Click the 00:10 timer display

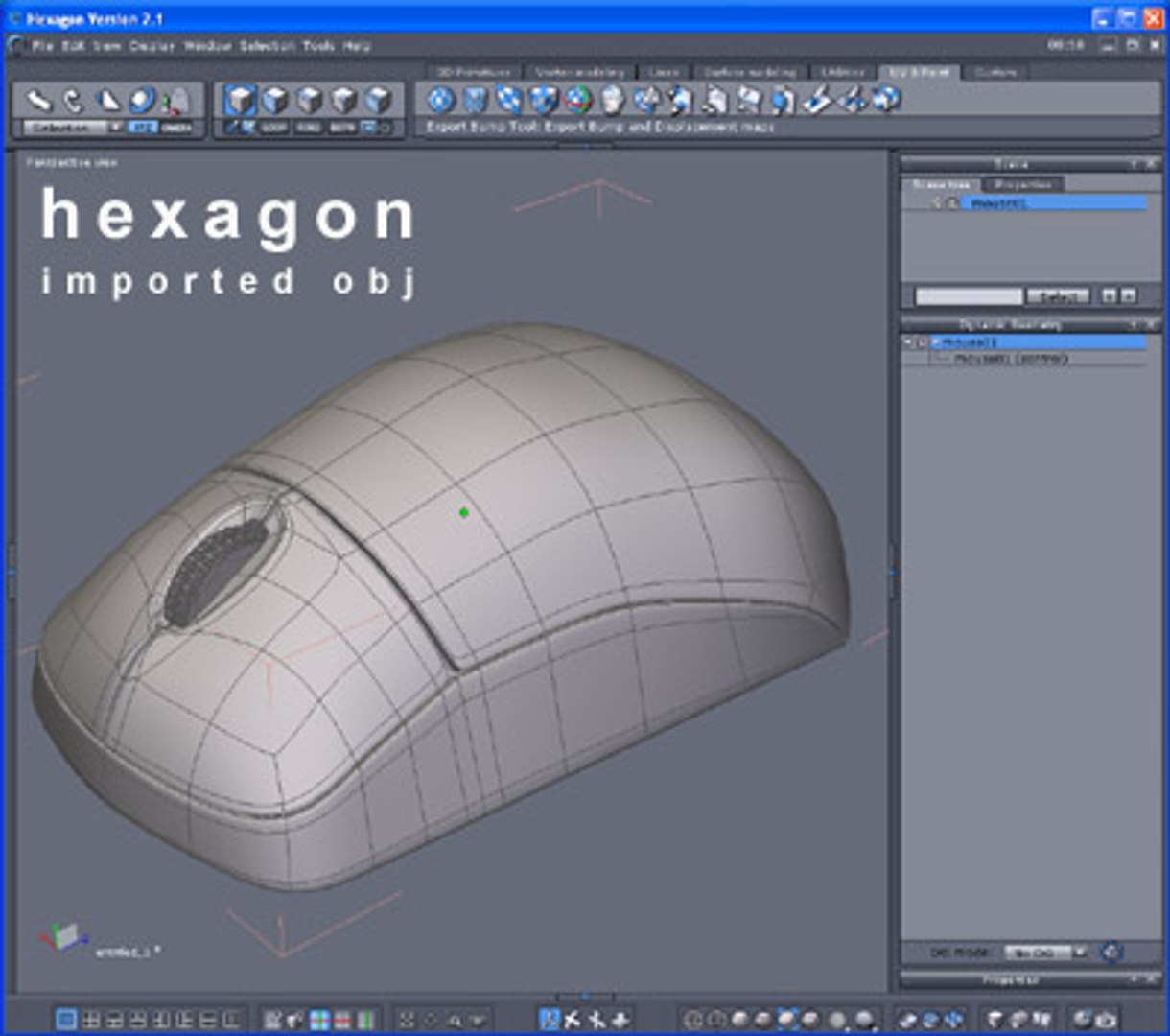click(1065, 45)
